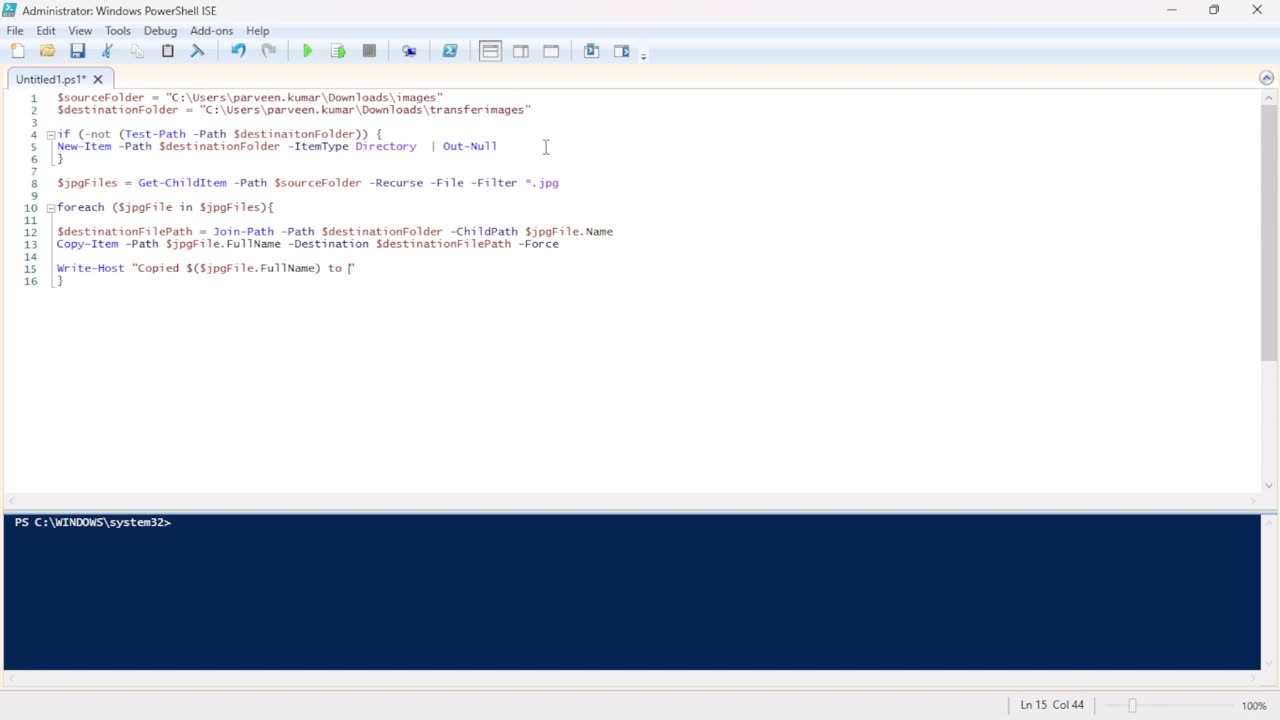Create a new script with the New icon
1280x720 pixels.
pyautogui.click(x=17, y=51)
